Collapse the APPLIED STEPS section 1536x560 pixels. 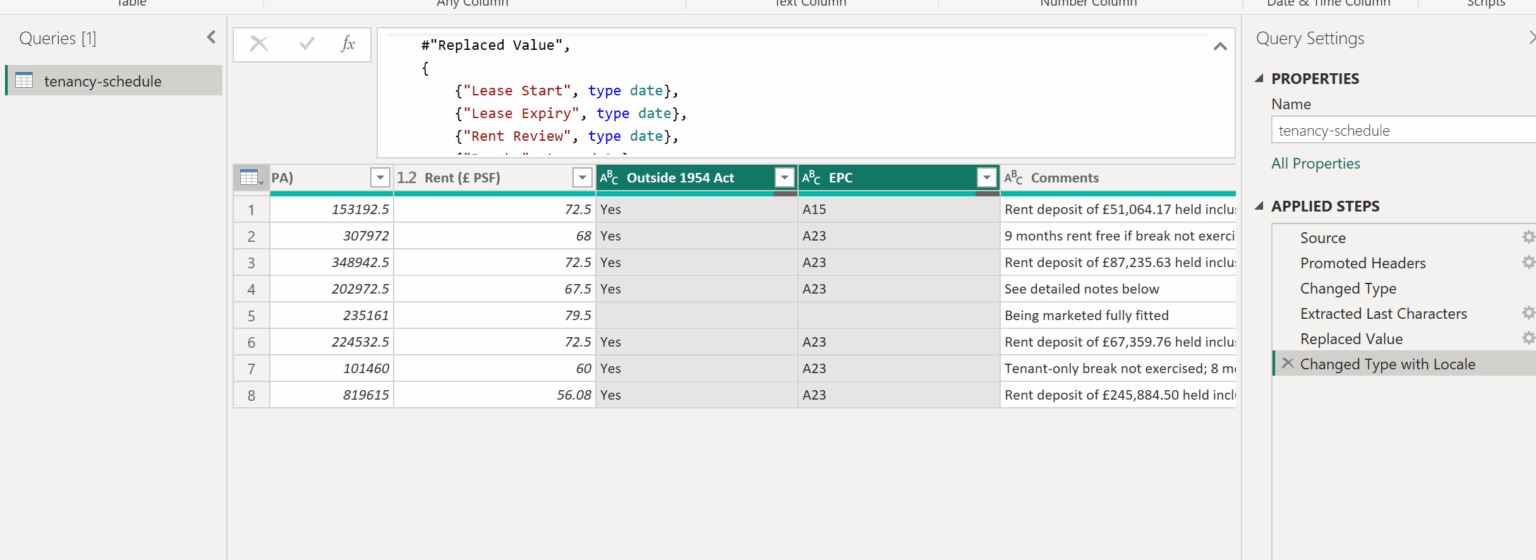[x=1259, y=207]
